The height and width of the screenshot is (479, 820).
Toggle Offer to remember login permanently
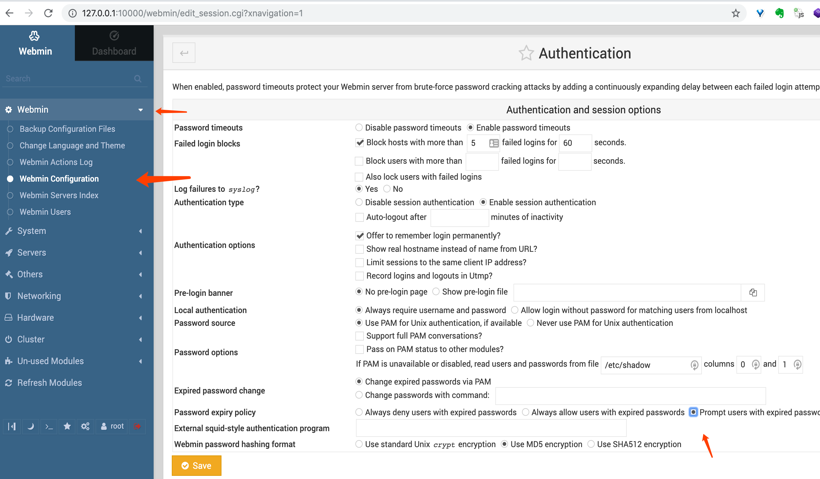pyautogui.click(x=359, y=235)
